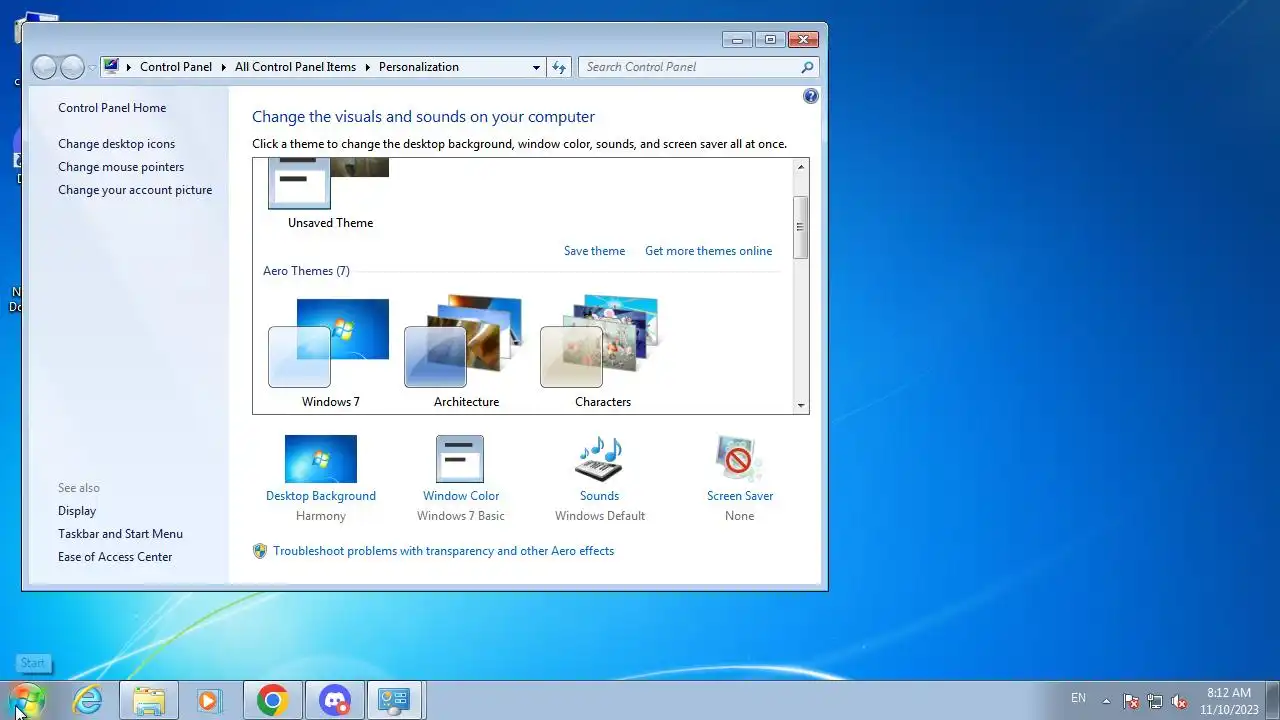Launch Internet Explorer from the taskbar
This screenshot has height=720, width=1280.
pos(88,700)
